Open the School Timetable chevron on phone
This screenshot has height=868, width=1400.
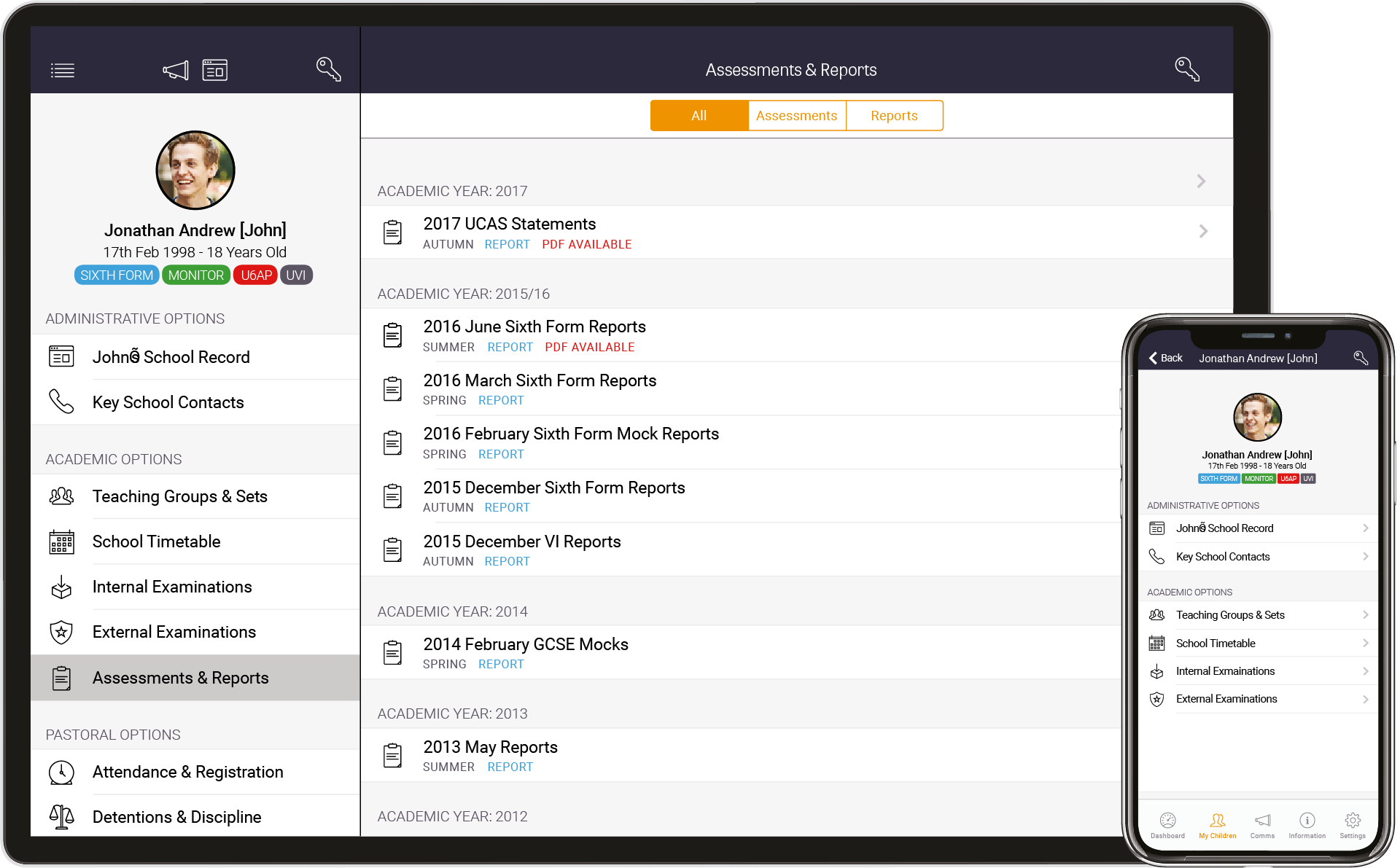pyautogui.click(x=1365, y=643)
